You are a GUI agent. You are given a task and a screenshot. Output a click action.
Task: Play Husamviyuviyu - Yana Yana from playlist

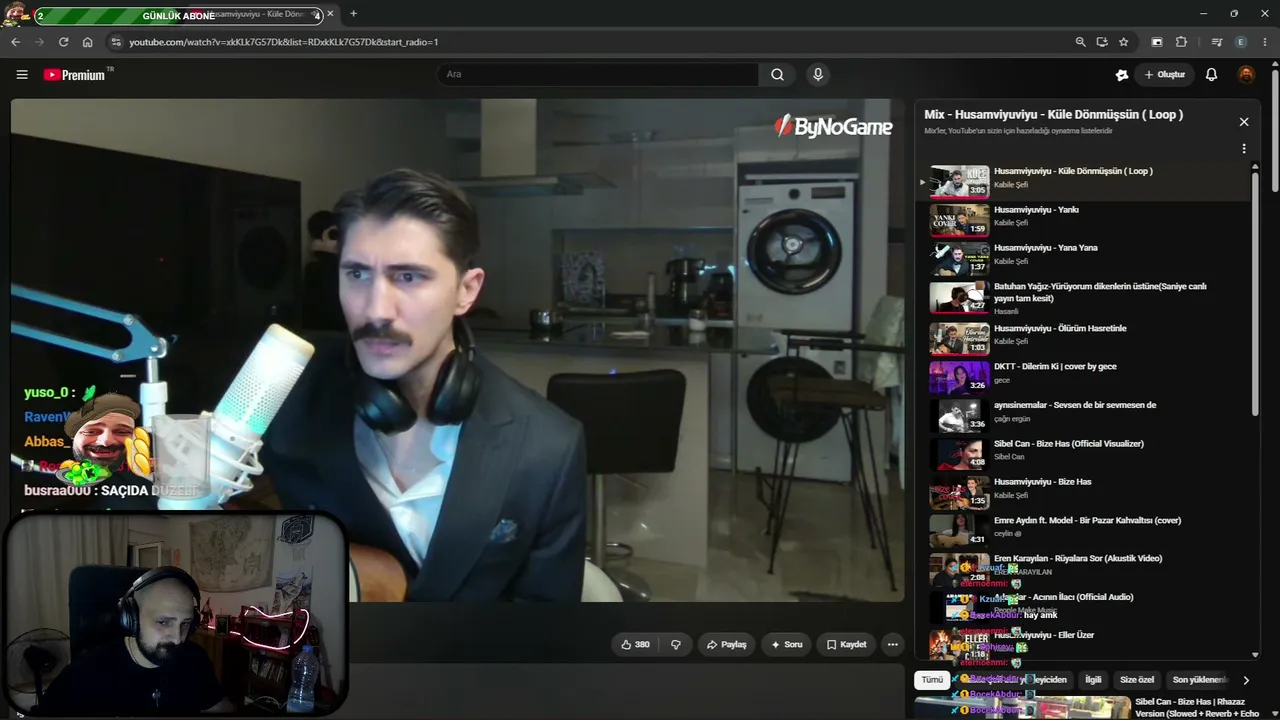tap(1084, 258)
